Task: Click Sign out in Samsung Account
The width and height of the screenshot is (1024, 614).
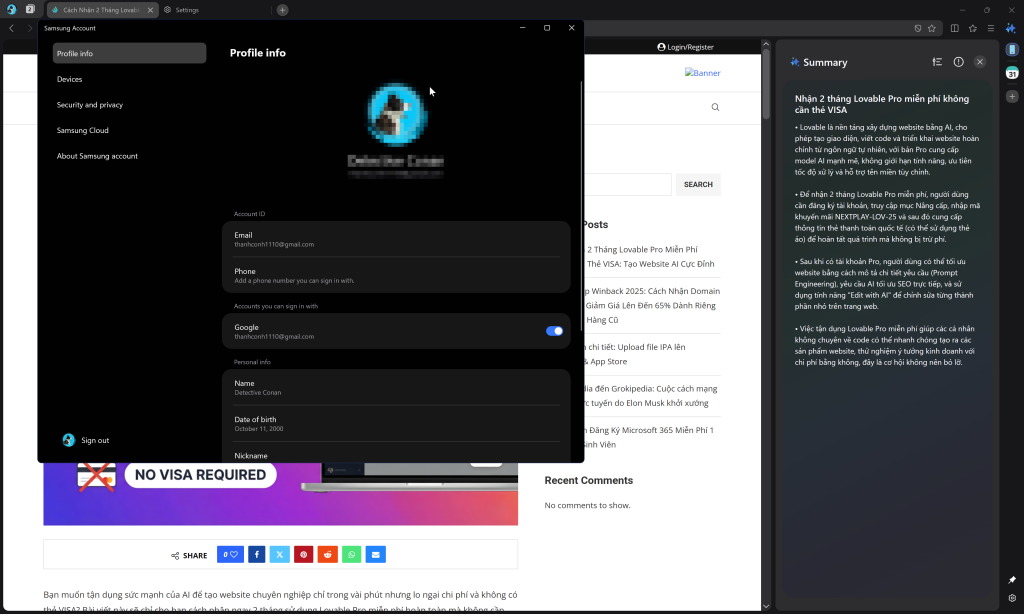Action: click(95, 440)
